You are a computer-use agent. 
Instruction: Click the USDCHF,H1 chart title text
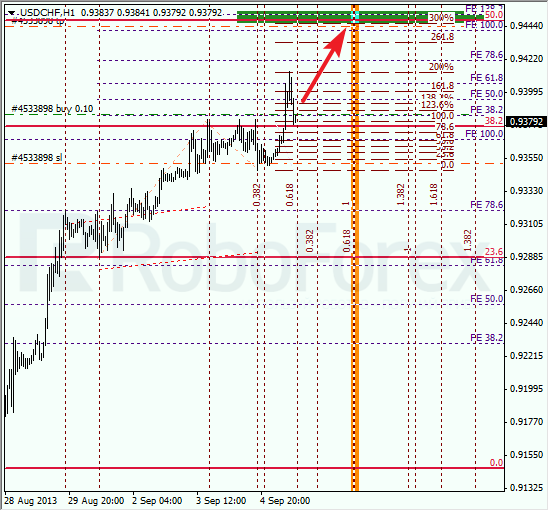[x=47, y=13]
